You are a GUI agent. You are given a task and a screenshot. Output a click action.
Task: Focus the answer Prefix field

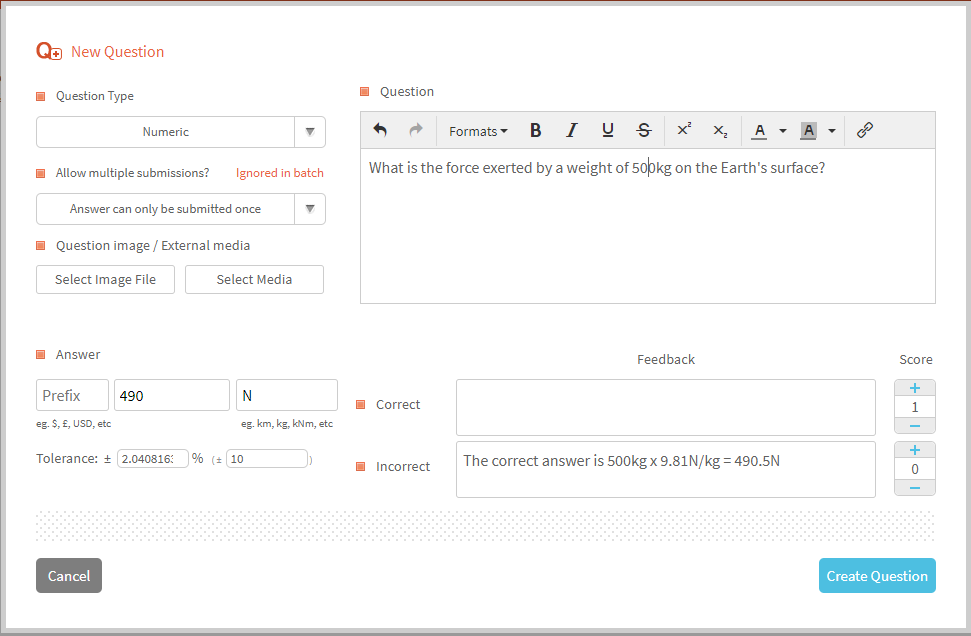click(72, 395)
